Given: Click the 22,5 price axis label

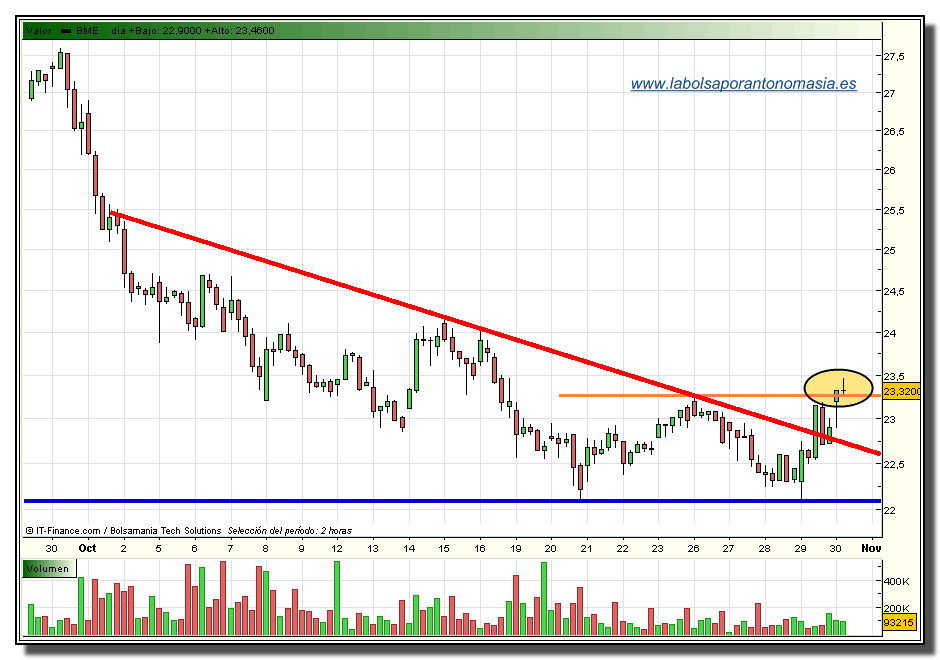Looking at the screenshot, I should (x=894, y=465).
